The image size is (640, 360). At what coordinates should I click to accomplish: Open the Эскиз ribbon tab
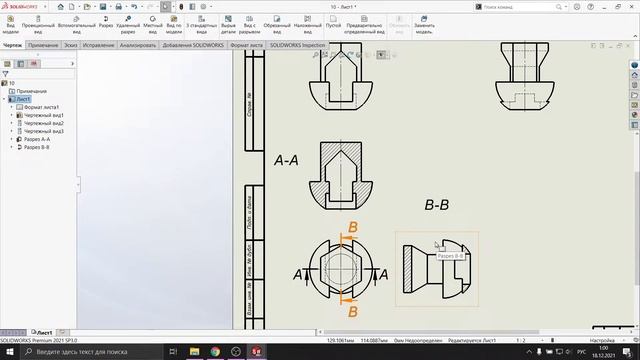pyautogui.click(x=71, y=45)
